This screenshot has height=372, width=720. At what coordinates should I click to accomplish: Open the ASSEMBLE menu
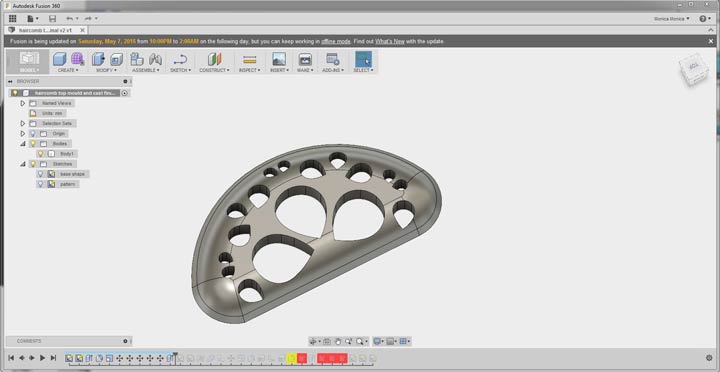(146, 70)
